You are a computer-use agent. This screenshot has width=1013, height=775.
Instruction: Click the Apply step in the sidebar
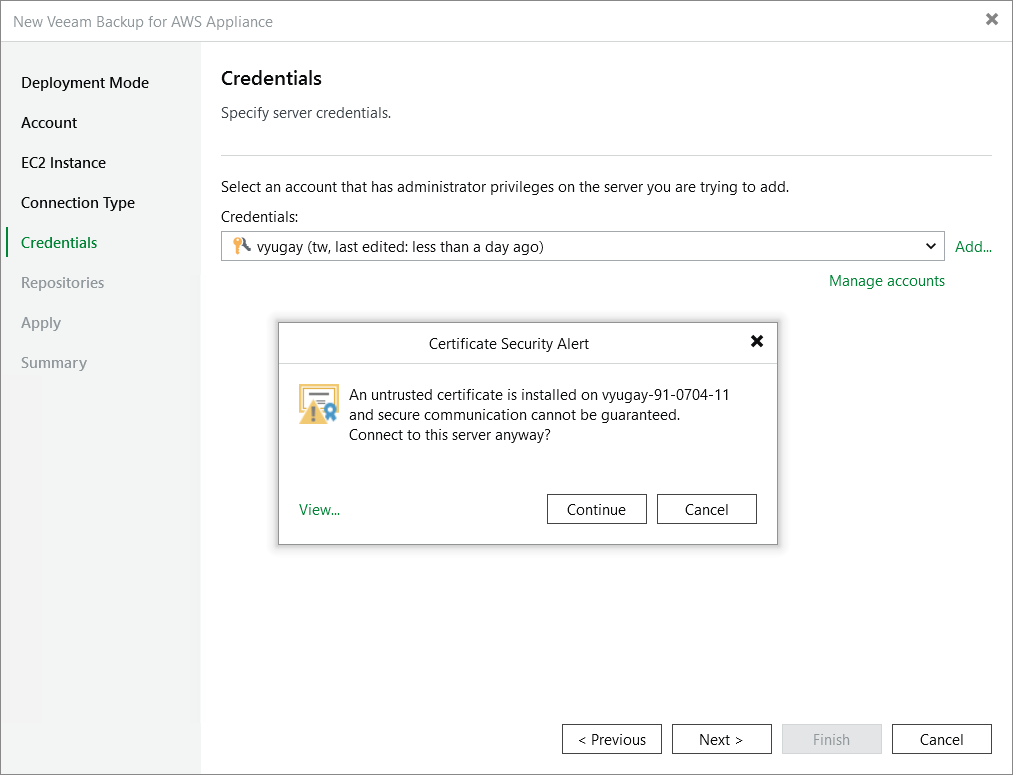(x=41, y=323)
